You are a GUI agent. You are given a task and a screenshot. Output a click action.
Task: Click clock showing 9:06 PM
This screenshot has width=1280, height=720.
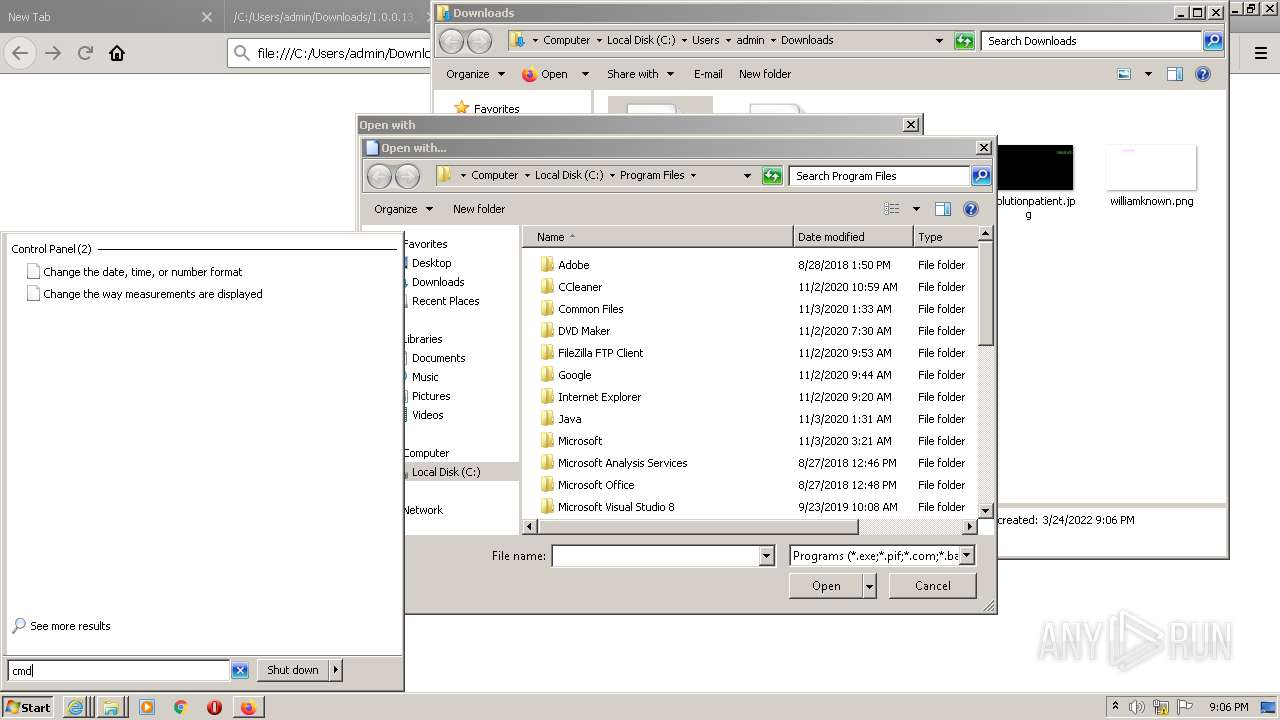point(1229,707)
